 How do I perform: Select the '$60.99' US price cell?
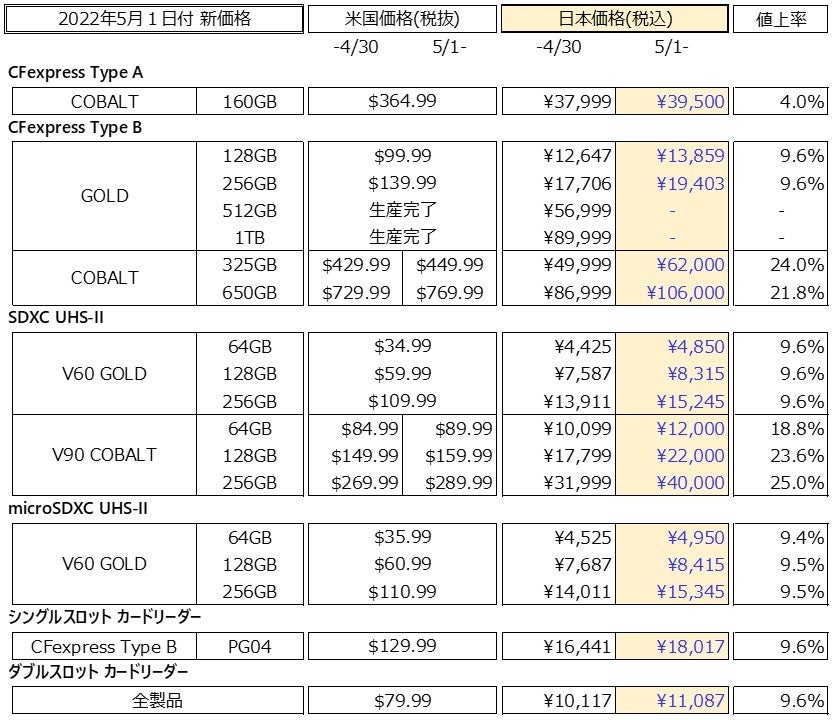[x=403, y=564]
